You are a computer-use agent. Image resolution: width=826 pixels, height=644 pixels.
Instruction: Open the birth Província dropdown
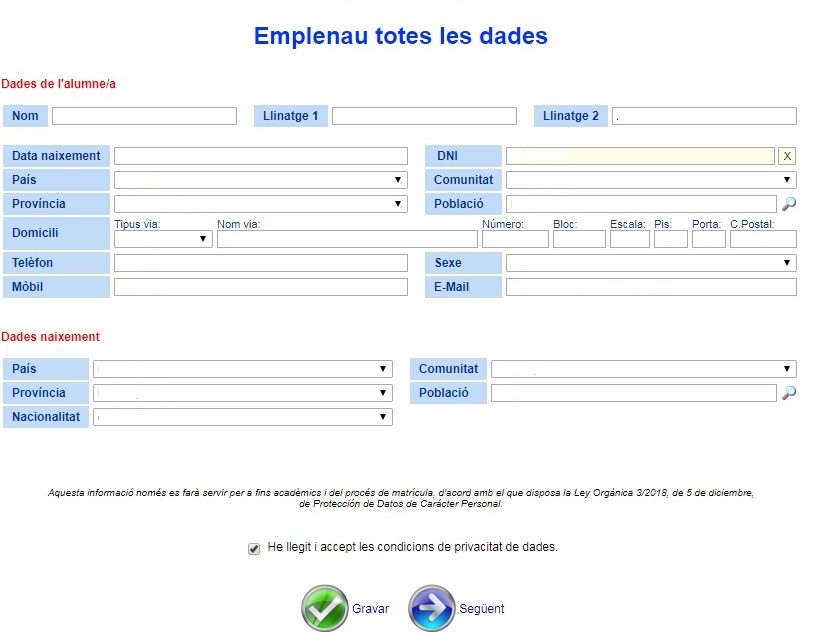(243, 393)
